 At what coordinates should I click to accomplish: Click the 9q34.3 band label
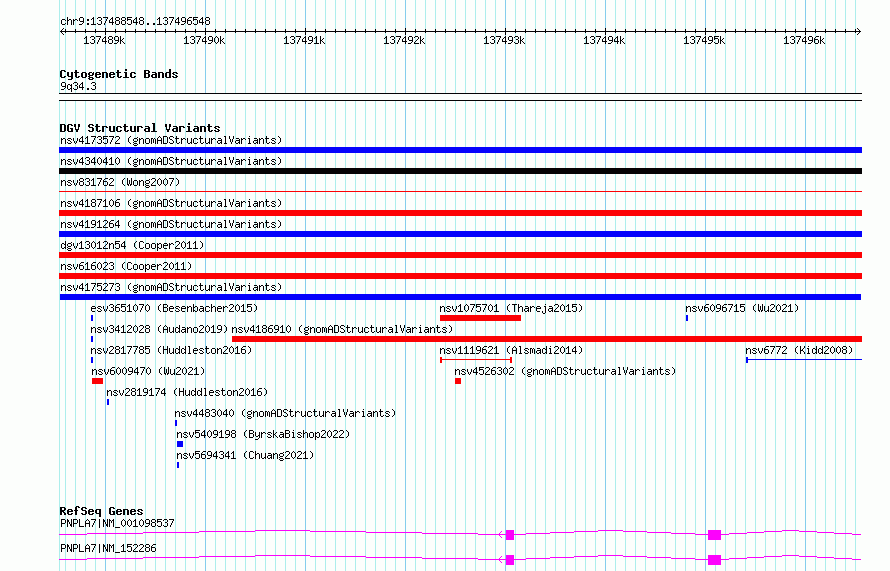pyautogui.click(x=78, y=86)
